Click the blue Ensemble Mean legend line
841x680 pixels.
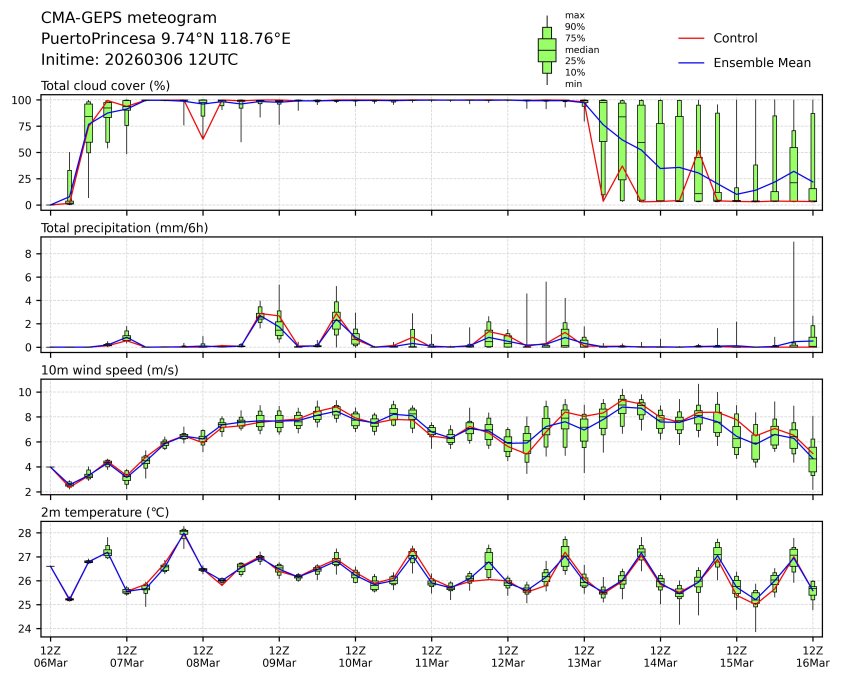[x=692, y=62]
